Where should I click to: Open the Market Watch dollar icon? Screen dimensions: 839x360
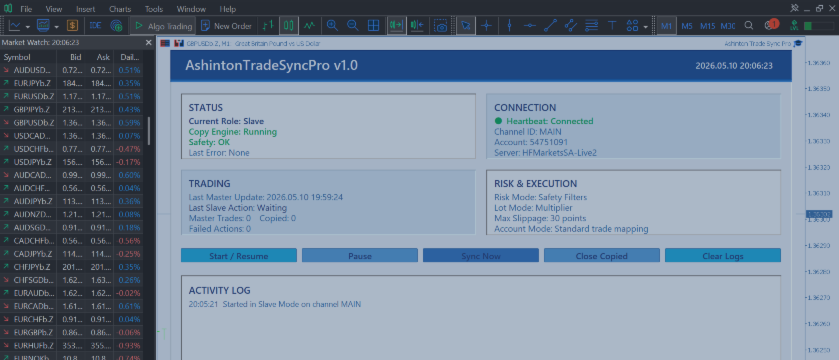point(72,25)
